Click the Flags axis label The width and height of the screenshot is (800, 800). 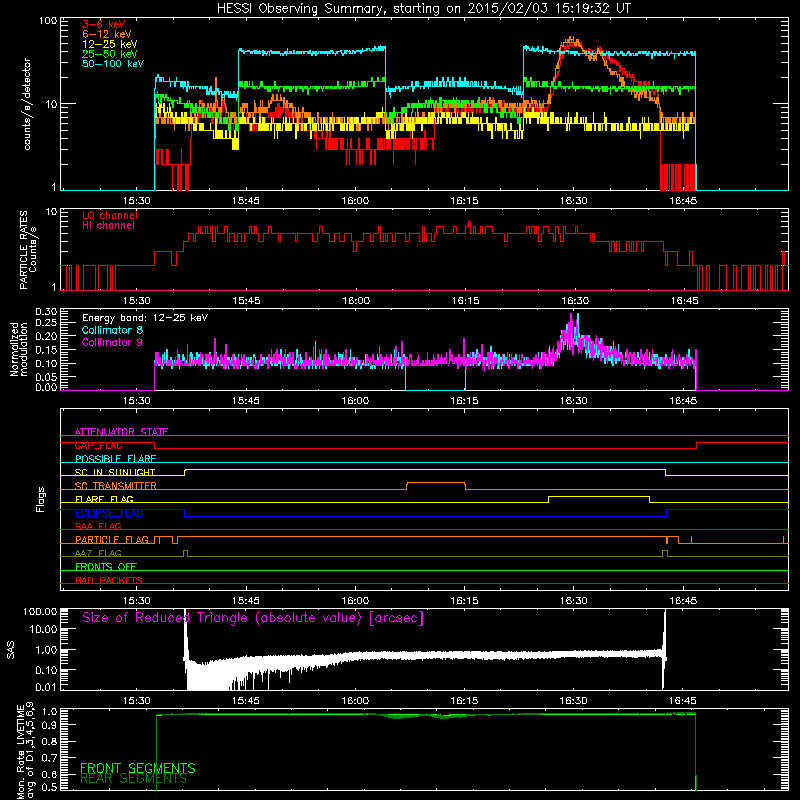click(x=40, y=499)
